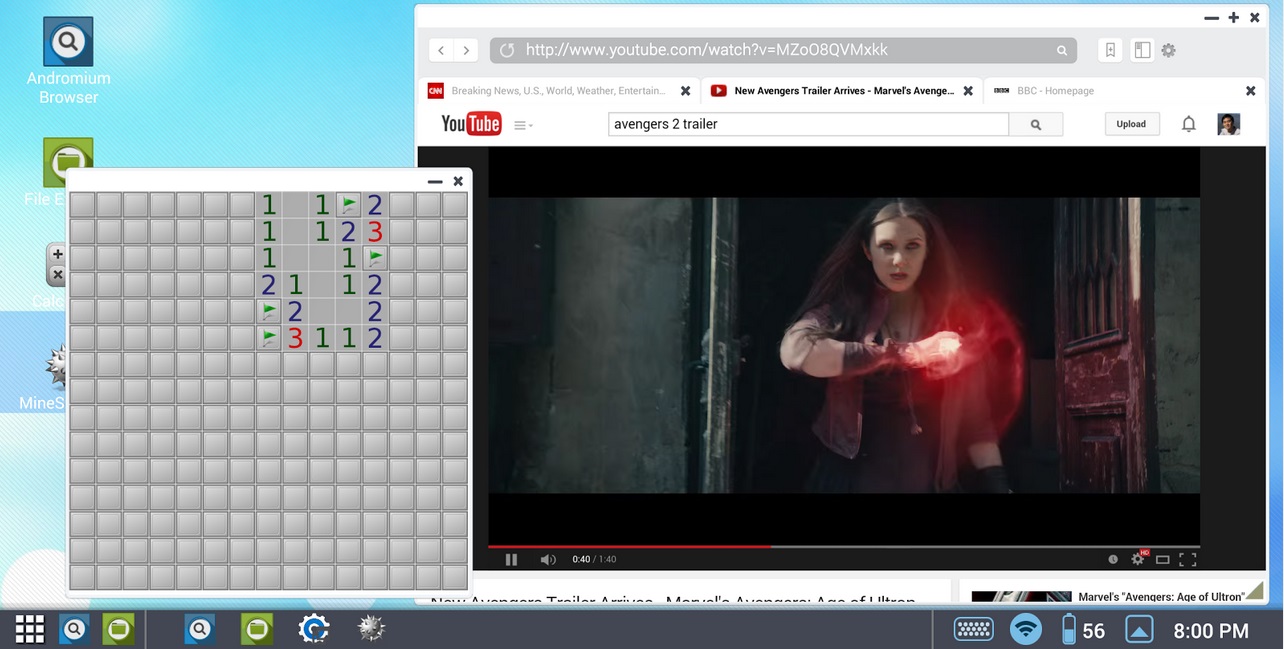Close the BBC - Homepage tab

click(1250, 91)
